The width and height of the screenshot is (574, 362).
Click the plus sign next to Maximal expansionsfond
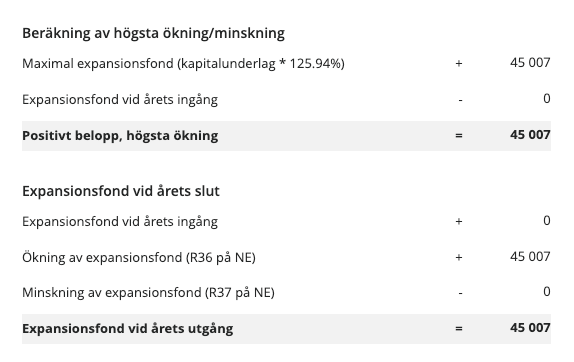click(x=459, y=63)
